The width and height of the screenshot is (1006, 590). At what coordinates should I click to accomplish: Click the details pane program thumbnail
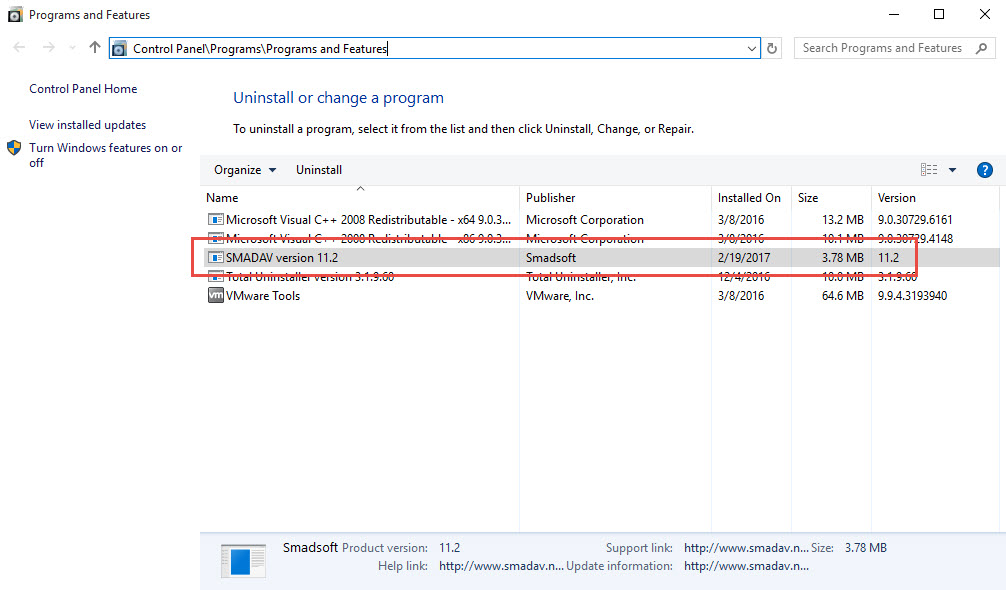point(243,560)
